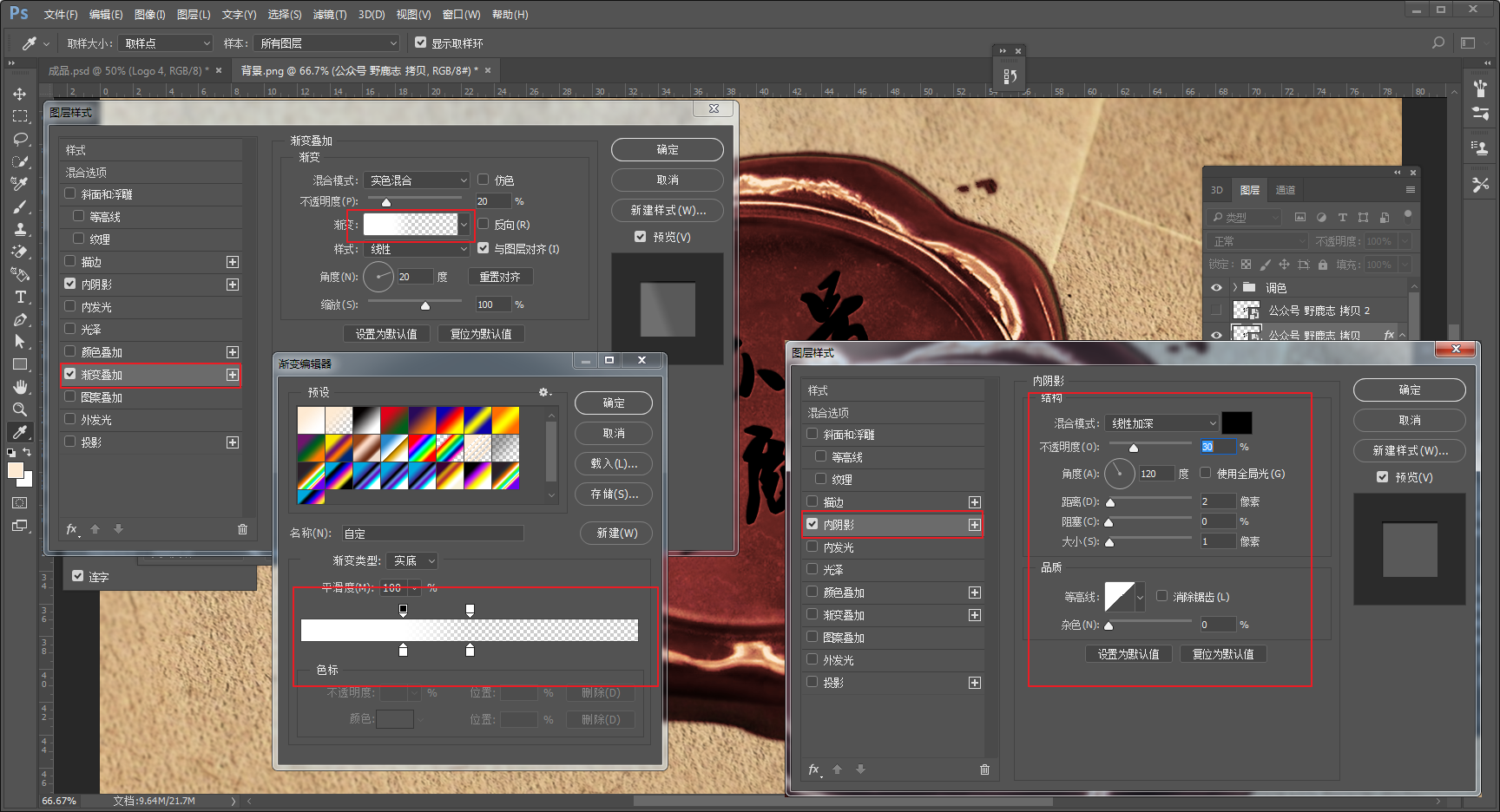Enable 使用全局光(G) checkbox
This screenshot has height=812, width=1500.
[1206, 473]
